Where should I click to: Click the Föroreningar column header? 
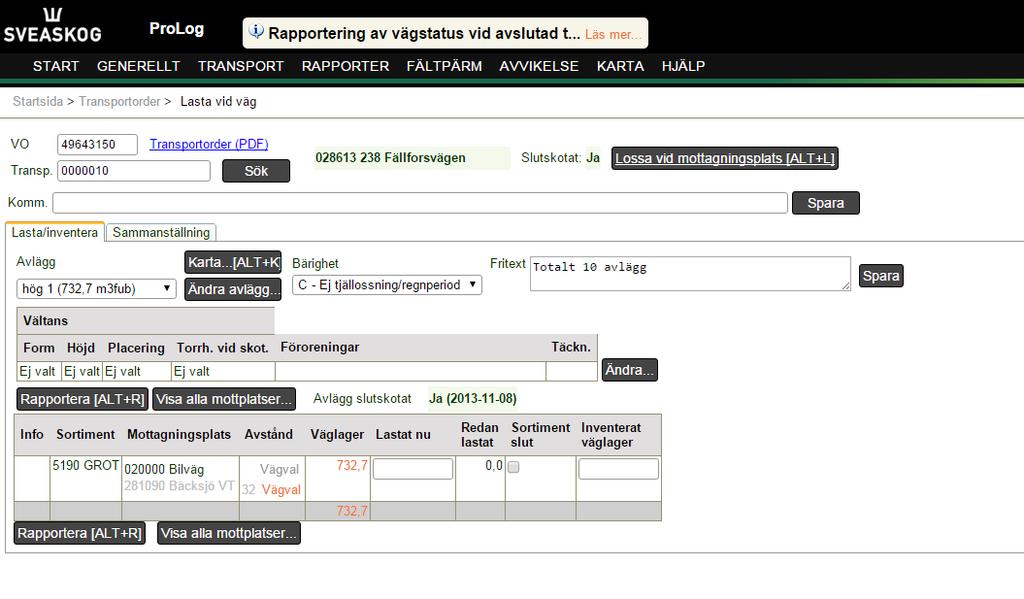point(320,347)
